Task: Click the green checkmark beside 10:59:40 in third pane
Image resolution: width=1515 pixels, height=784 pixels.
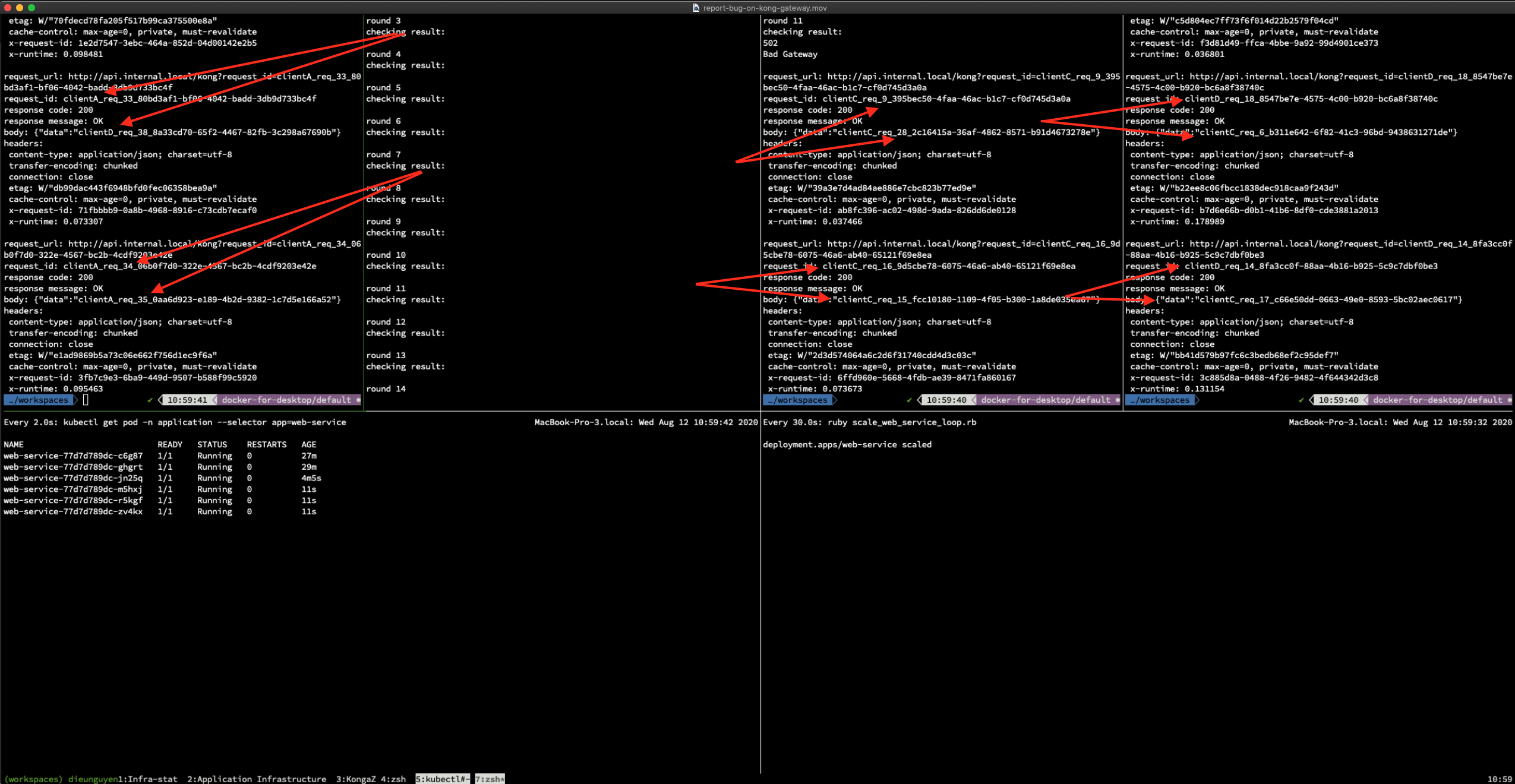Action: [x=909, y=400]
